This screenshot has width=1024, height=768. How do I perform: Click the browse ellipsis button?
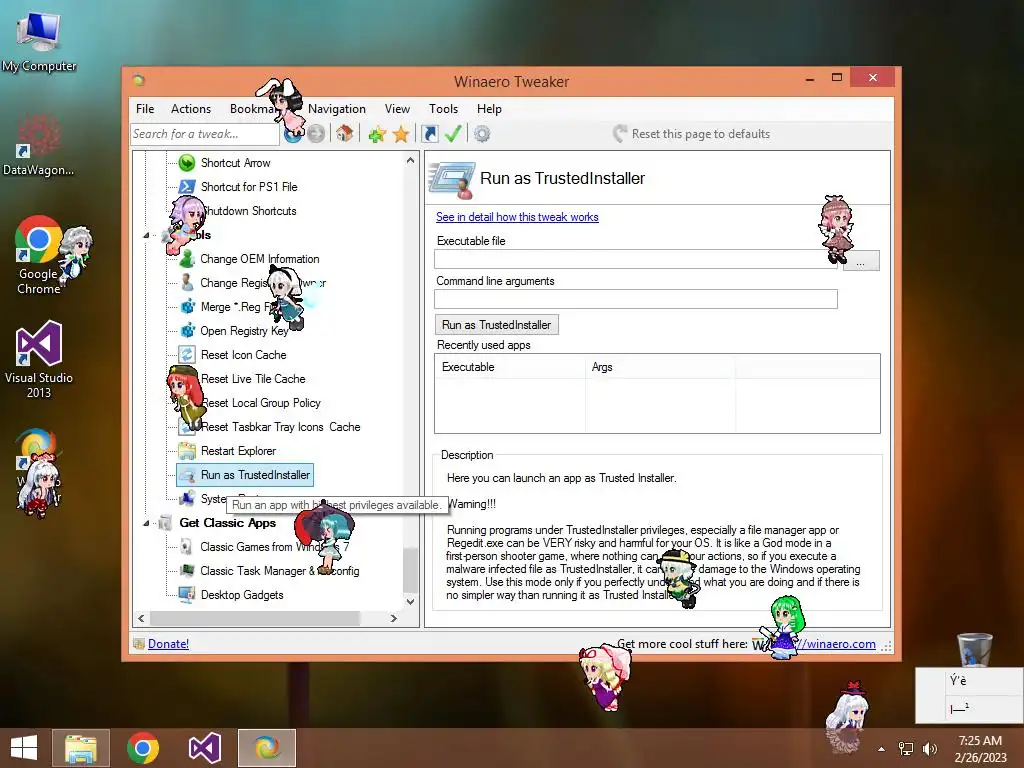861,261
